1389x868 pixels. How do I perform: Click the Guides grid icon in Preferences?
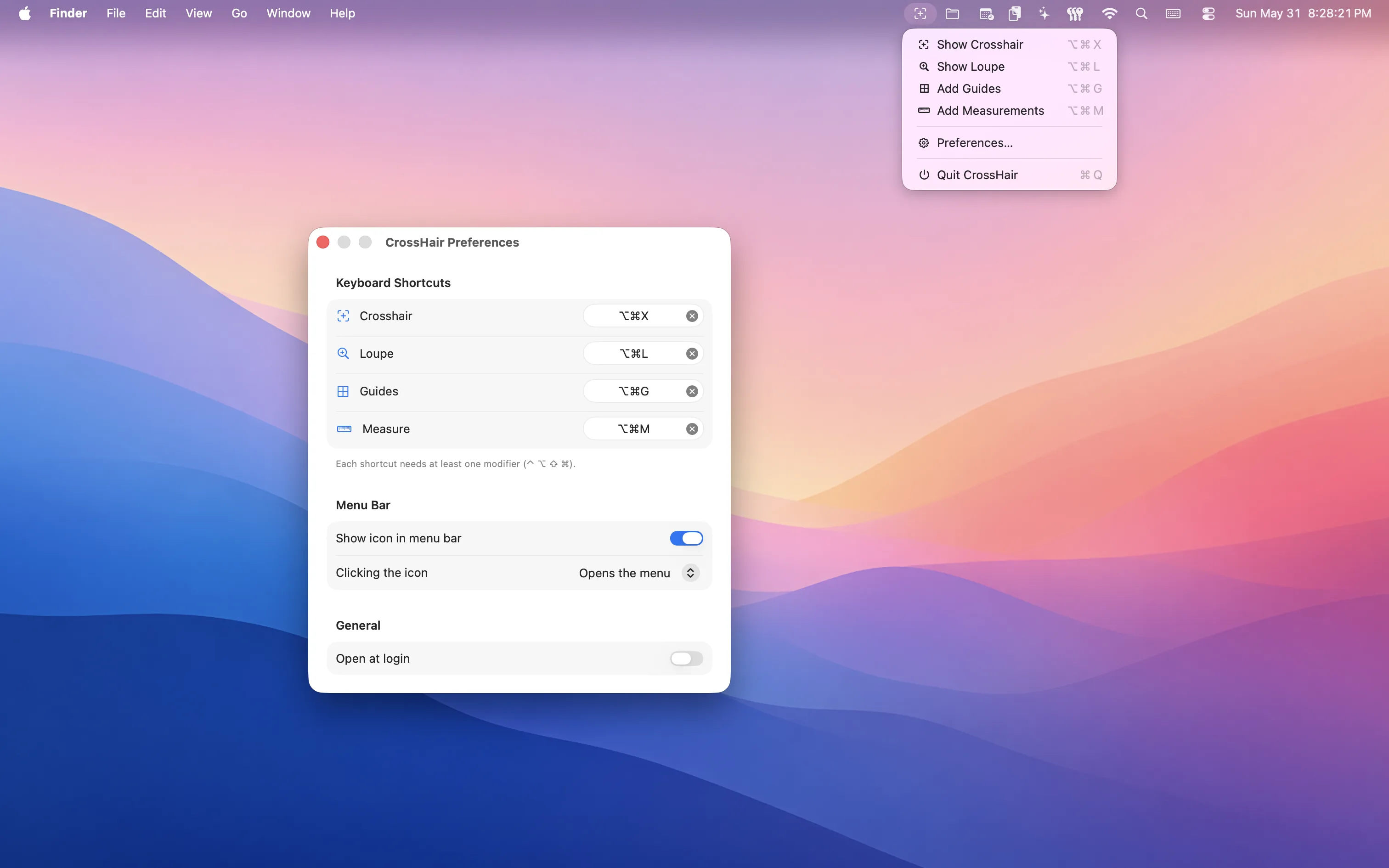click(x=343, y=391)
